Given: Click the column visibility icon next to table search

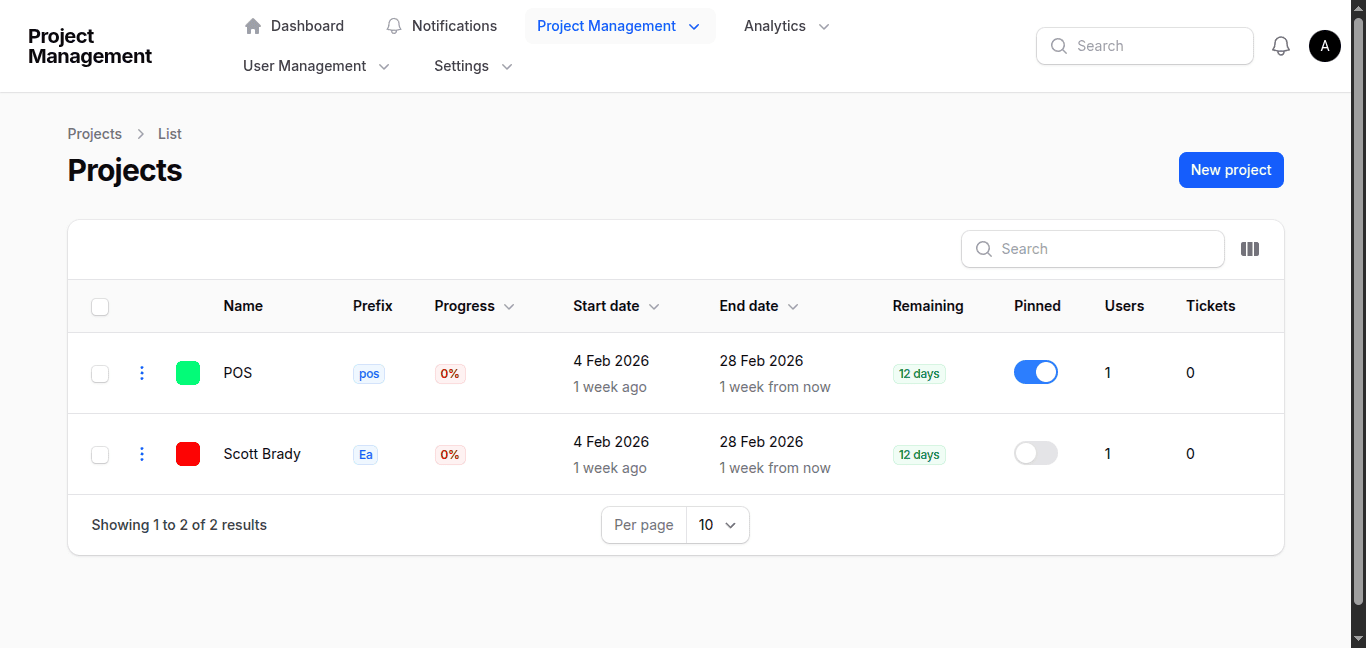Looking at the screenshot, I should coord(1250,248).
